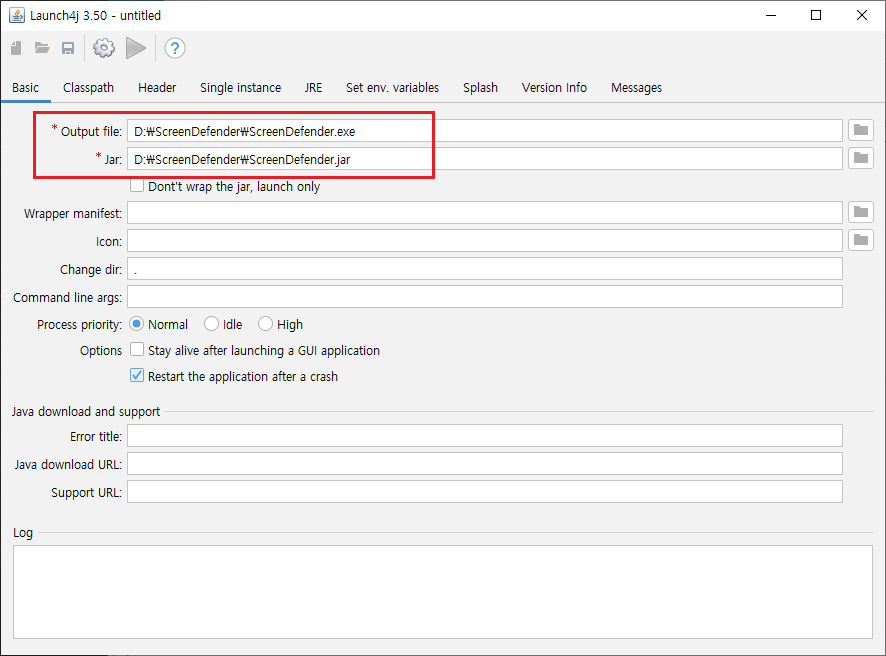Switch to the Messages tab
886x656 pixels.
coord(636,88)
